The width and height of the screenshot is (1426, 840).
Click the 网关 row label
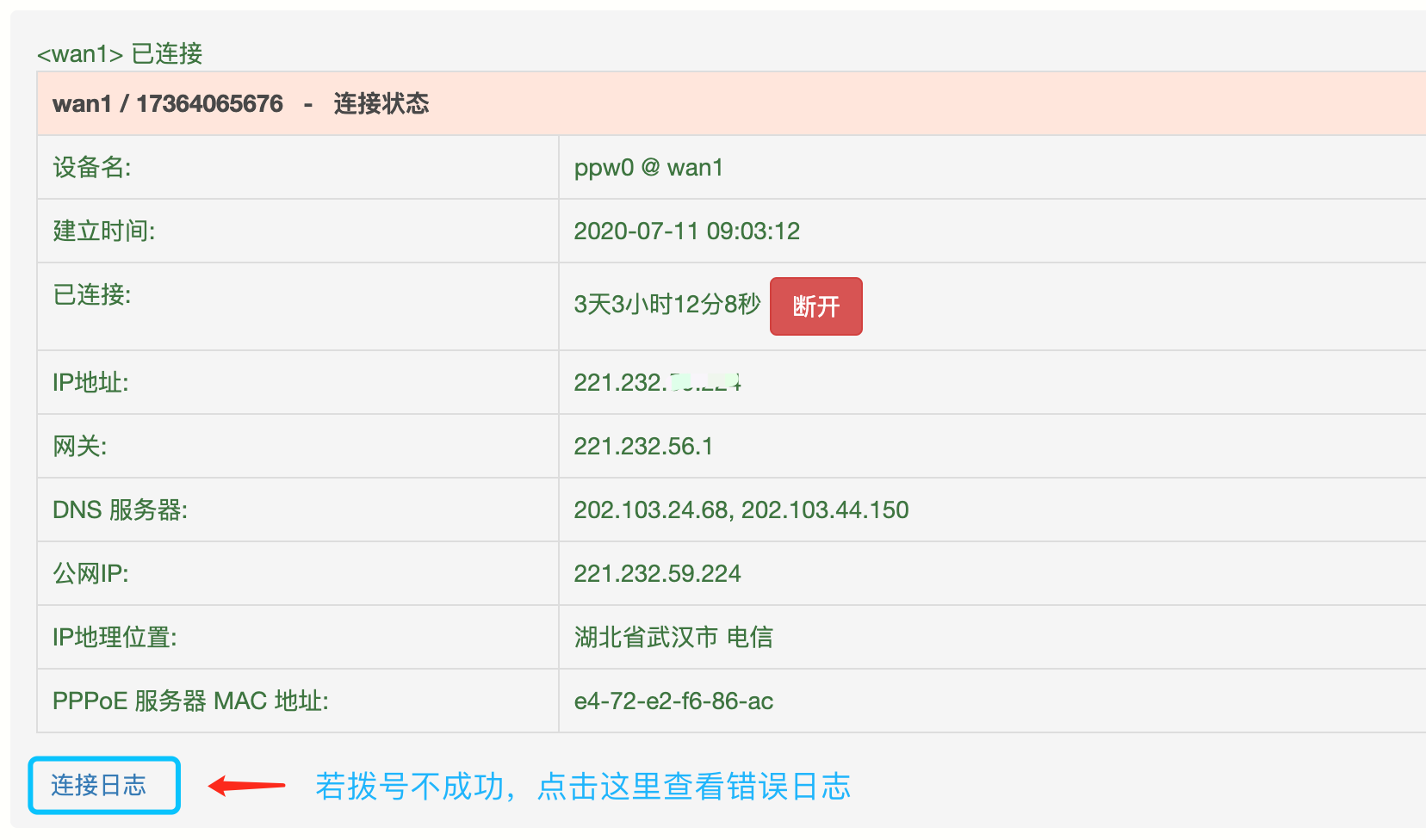click(80, 446)
